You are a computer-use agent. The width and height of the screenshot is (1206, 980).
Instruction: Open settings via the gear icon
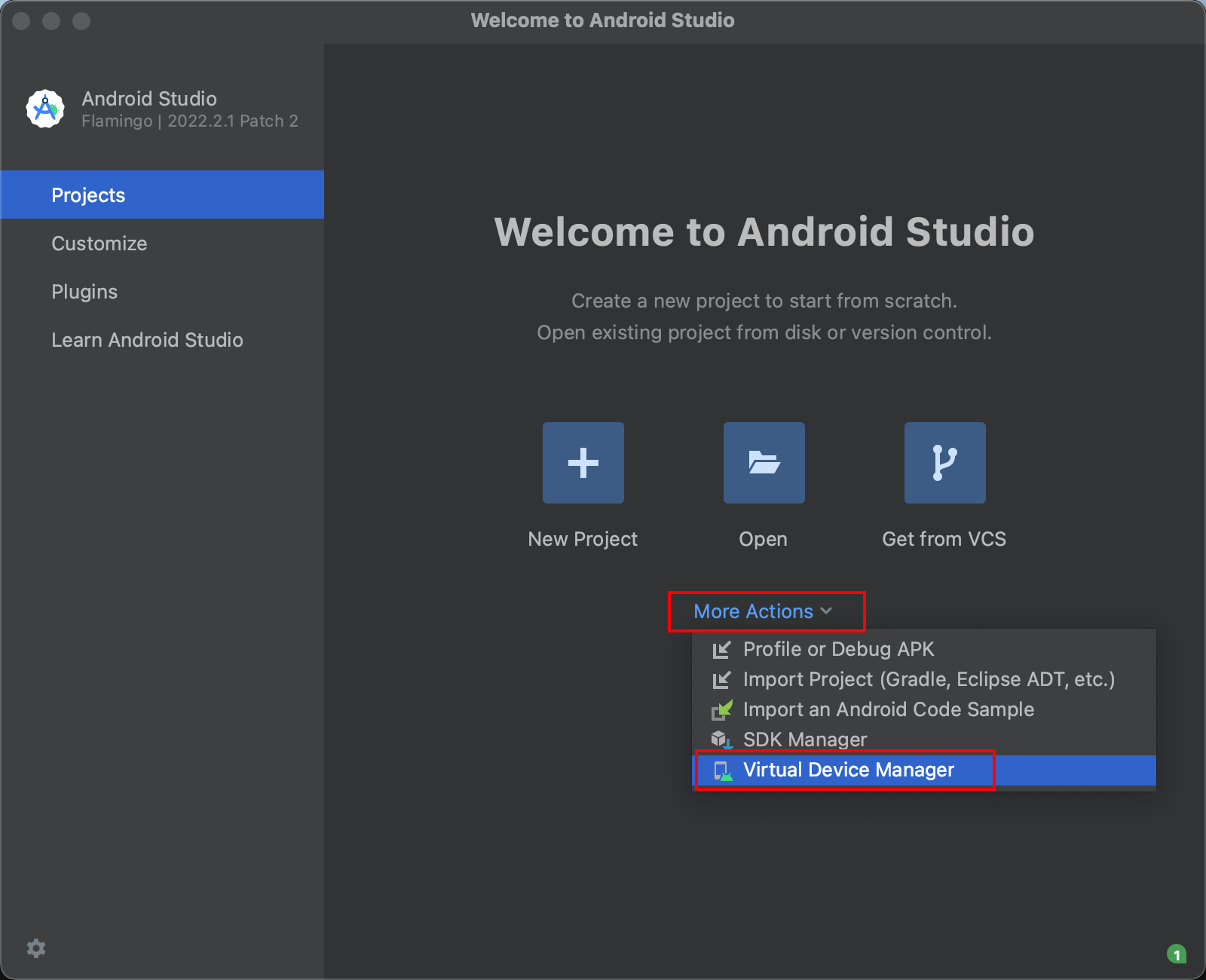coord(36,948)
